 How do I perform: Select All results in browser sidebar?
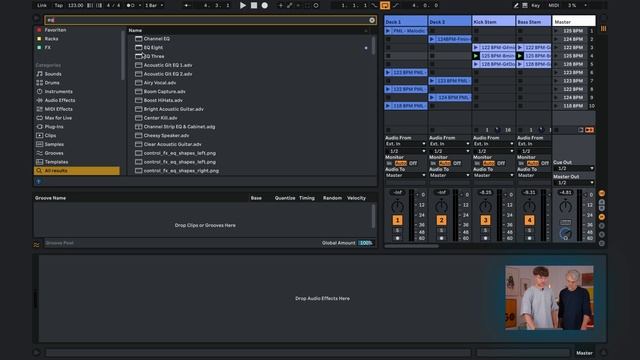coord(77,171)
